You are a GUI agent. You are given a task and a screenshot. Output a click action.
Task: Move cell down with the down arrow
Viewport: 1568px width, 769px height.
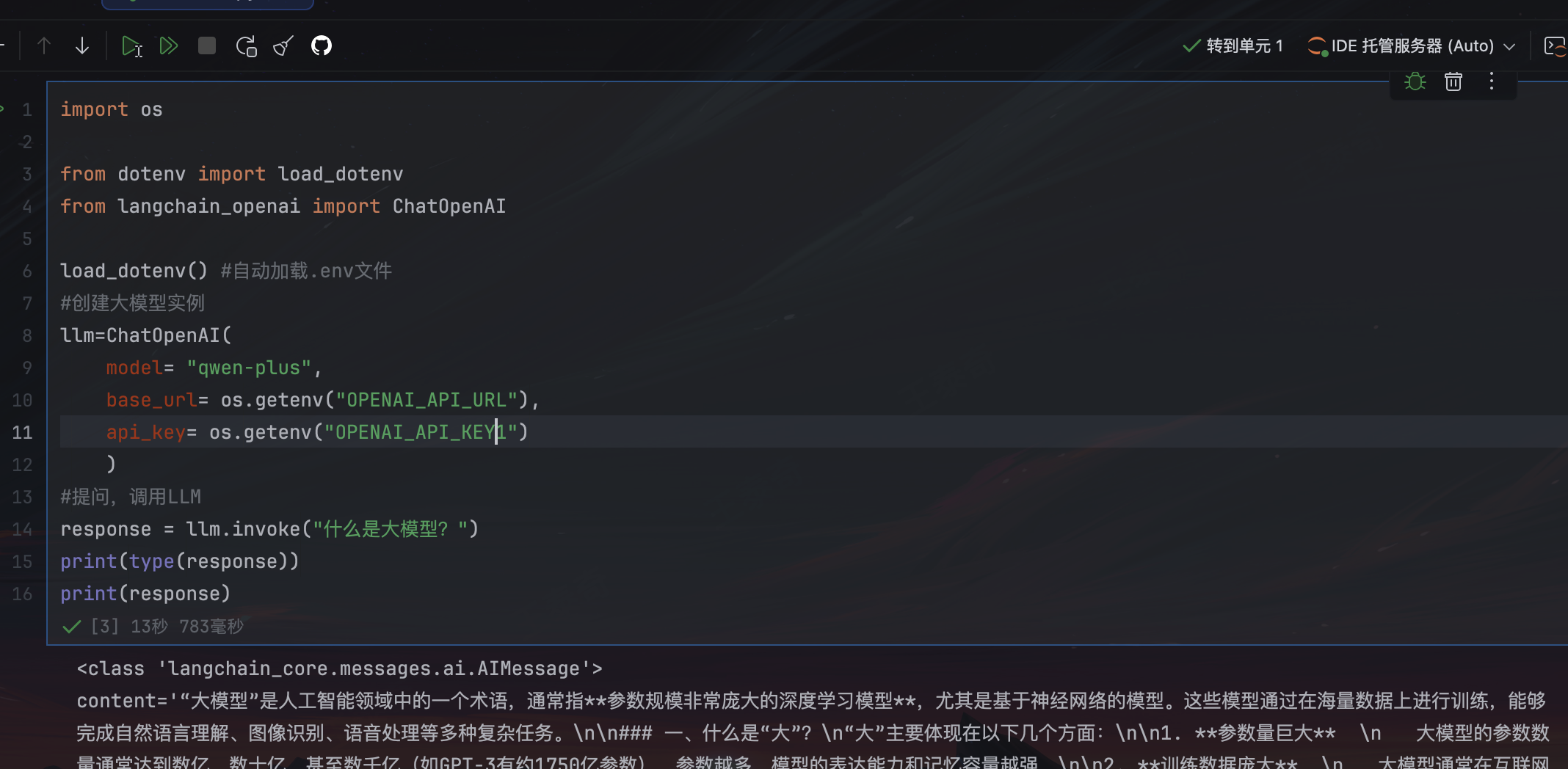point(82,45)
